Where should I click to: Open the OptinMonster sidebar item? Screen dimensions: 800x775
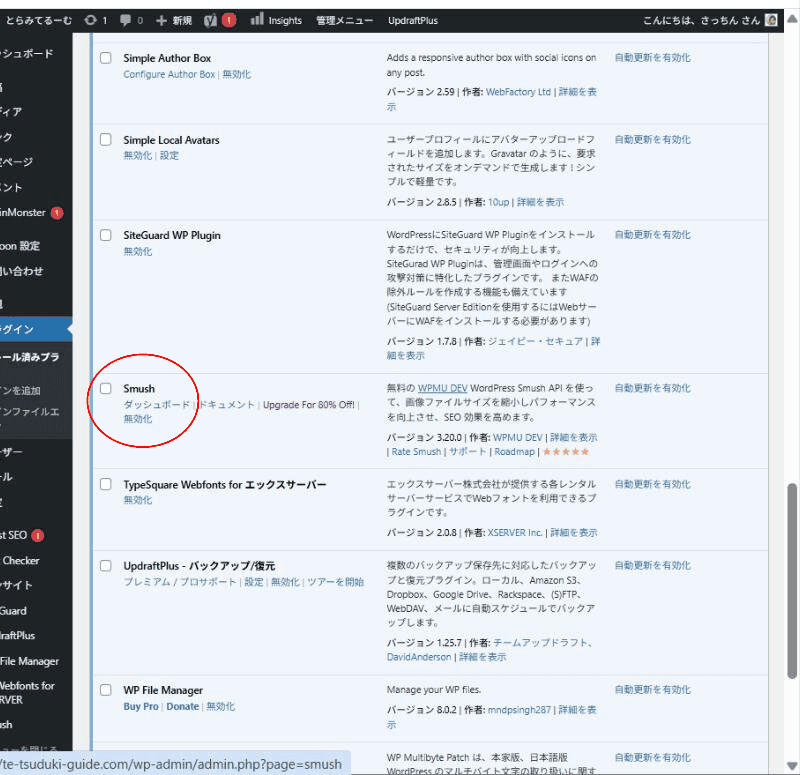pyautogui.click(x=31, y=212)
